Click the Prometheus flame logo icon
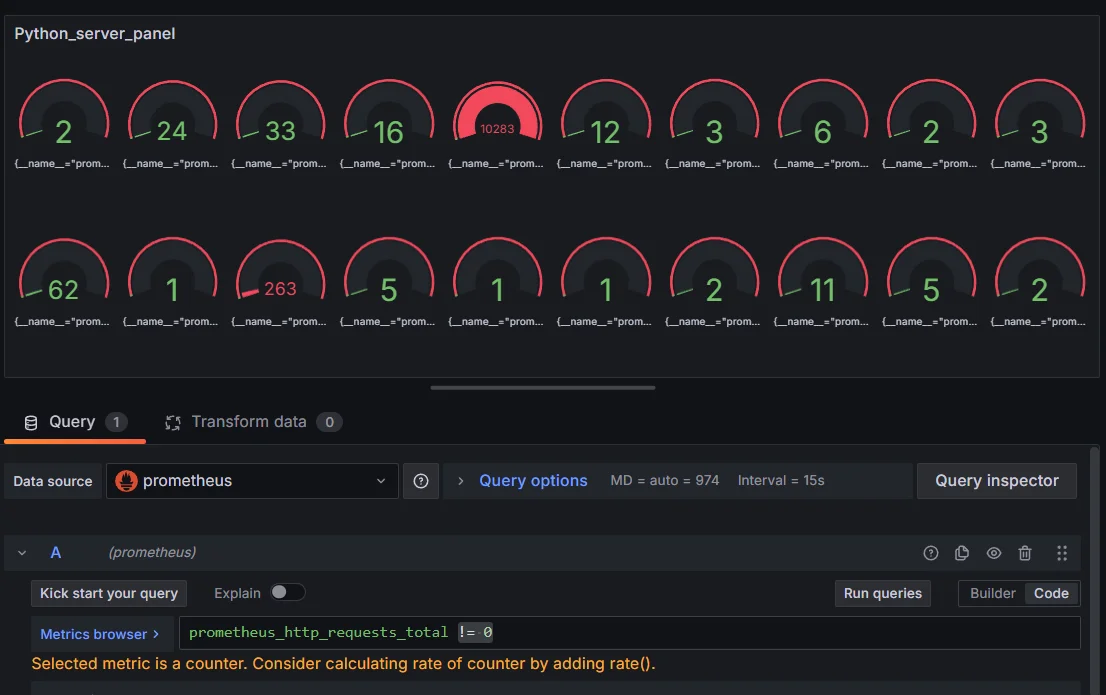 pyautogui.click(x=126, y=481)
